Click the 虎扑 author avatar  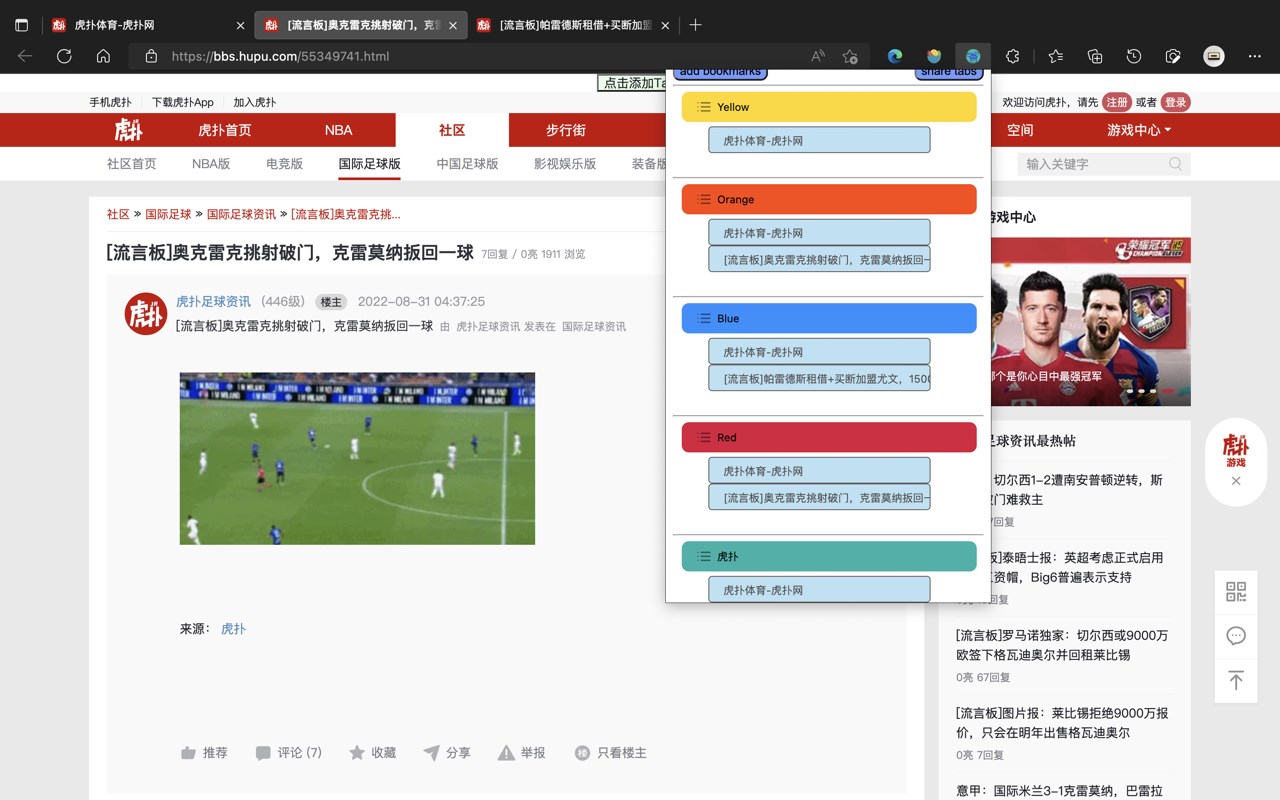[x=145, y=314]
